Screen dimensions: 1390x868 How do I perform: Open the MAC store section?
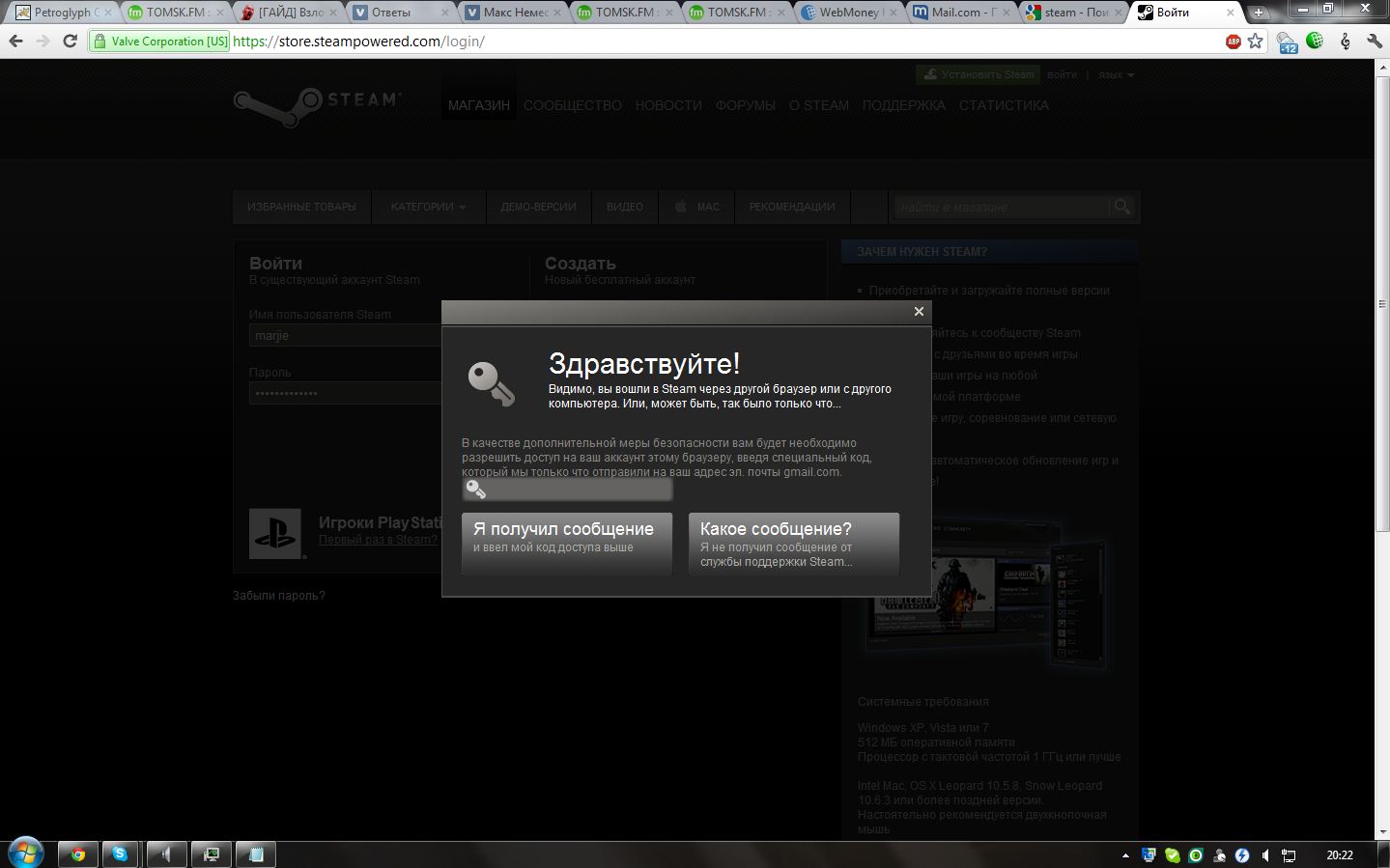click(x=696, y=207)
